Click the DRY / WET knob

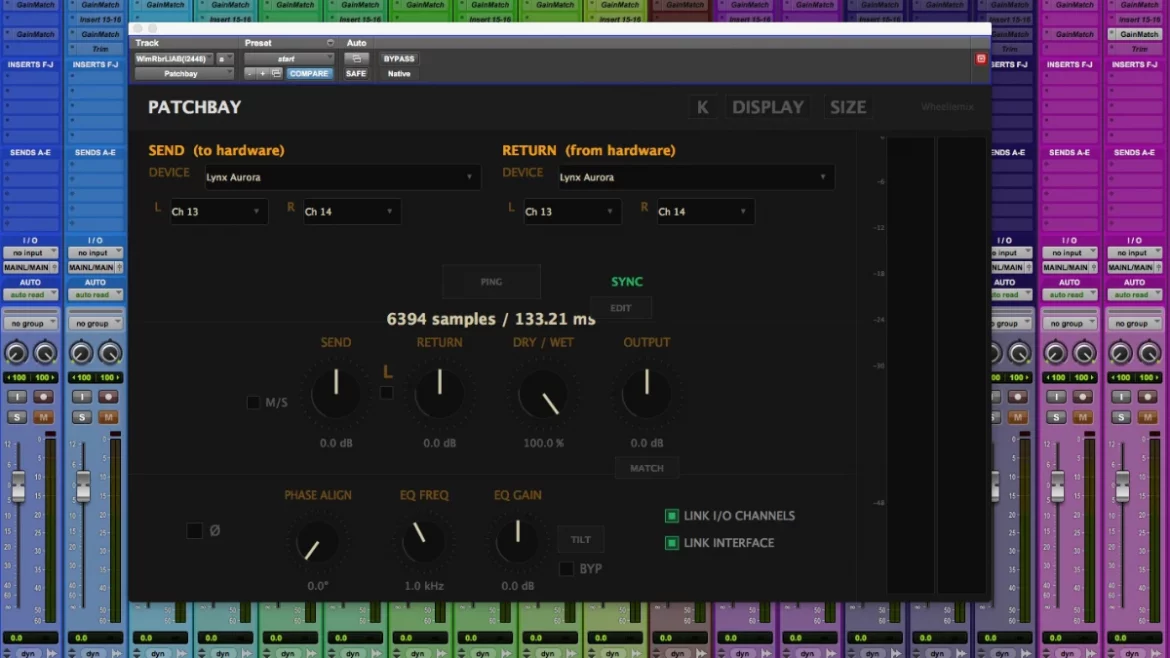click(x=543, y=394)
